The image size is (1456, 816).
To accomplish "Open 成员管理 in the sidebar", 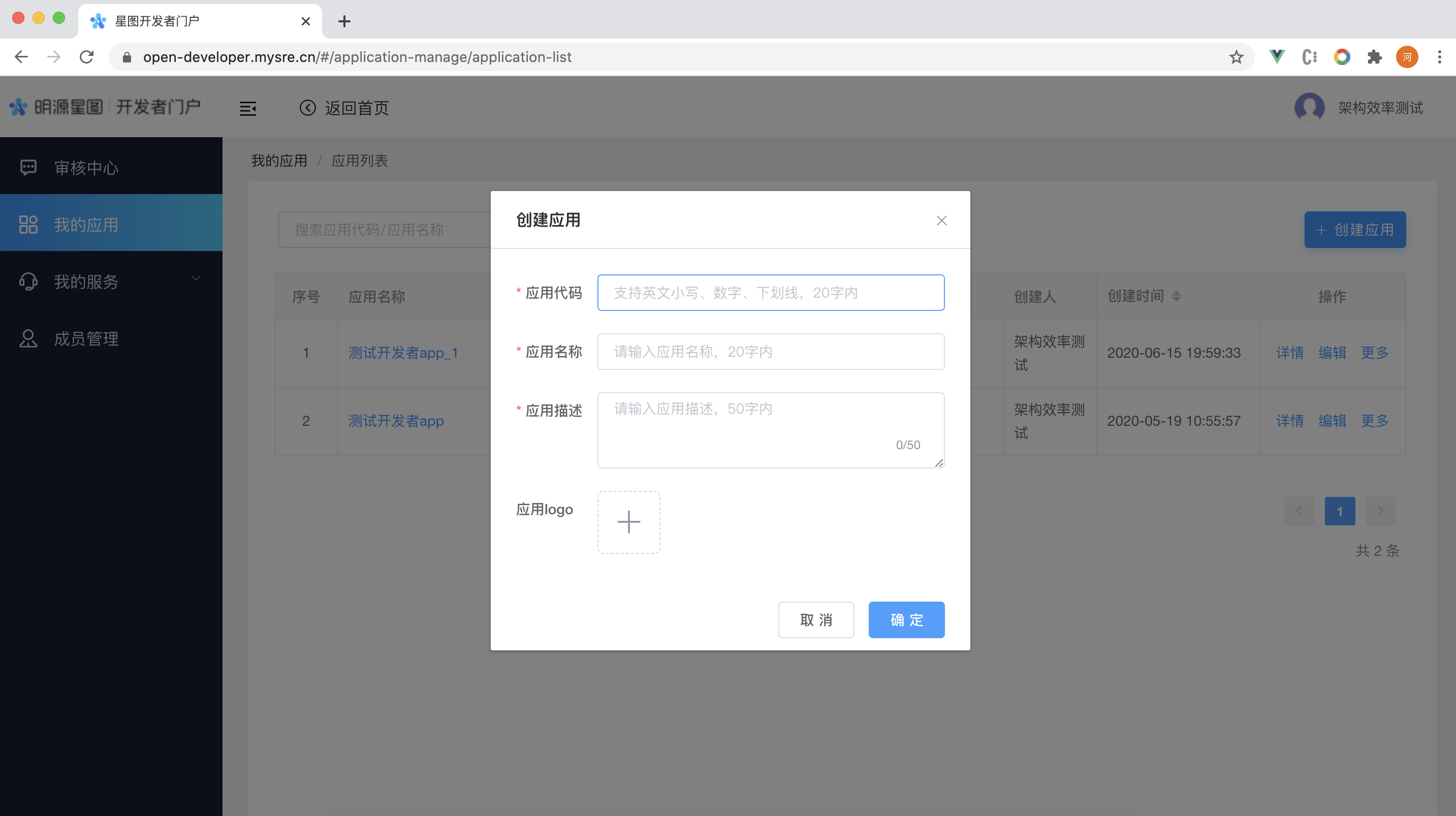I will click(86, 338).
